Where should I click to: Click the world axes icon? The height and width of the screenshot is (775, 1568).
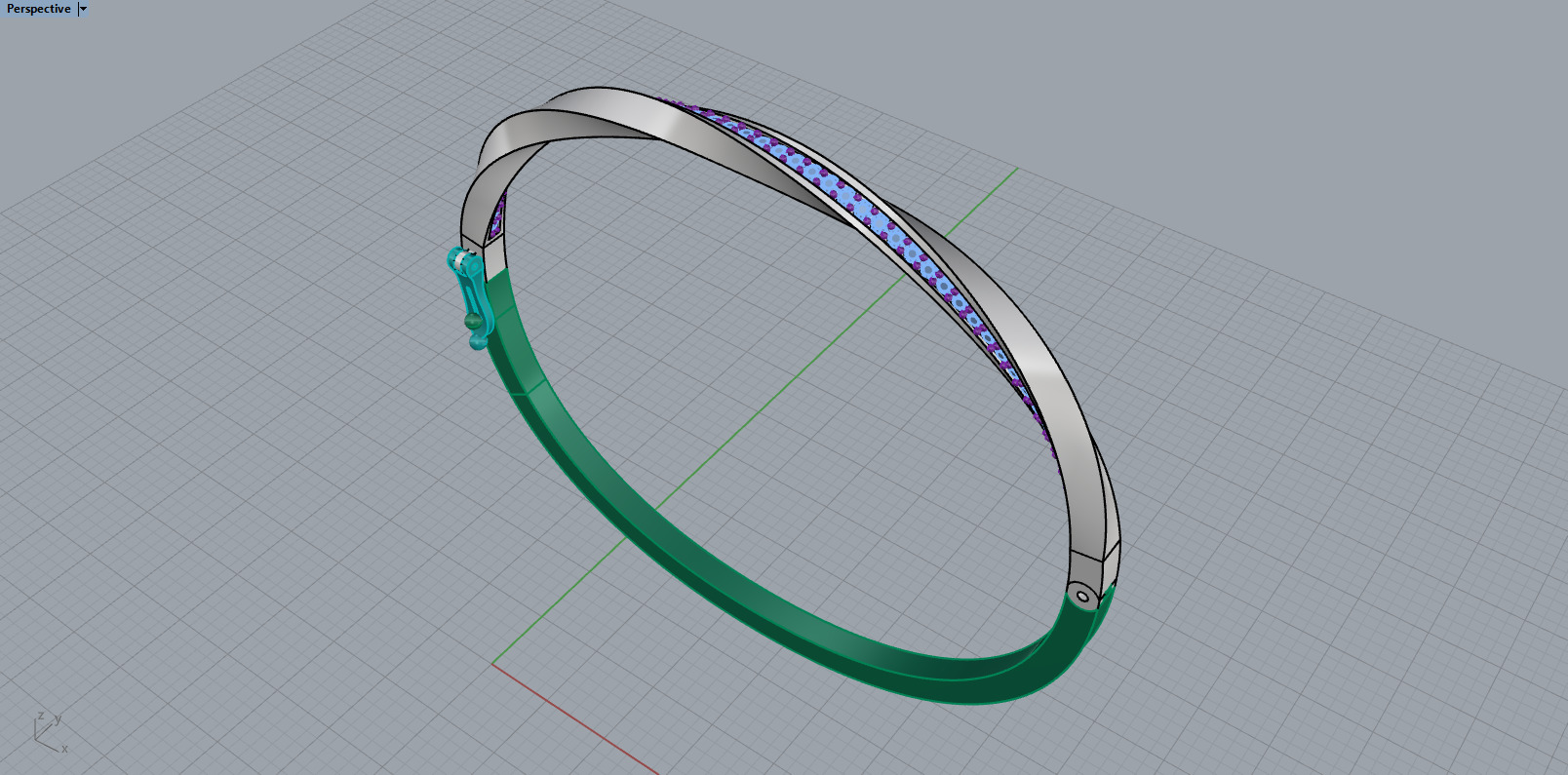[x=51, y=732]
